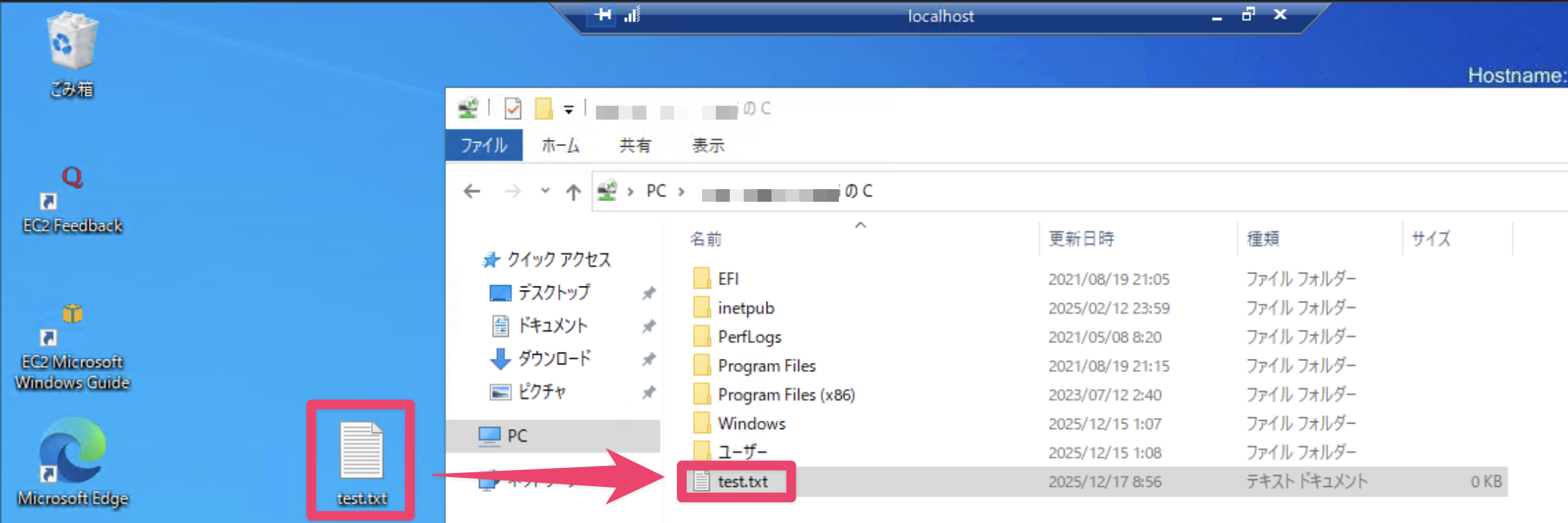
Task: Click the properties checkmark quick access icon
Action: (513, 109)
